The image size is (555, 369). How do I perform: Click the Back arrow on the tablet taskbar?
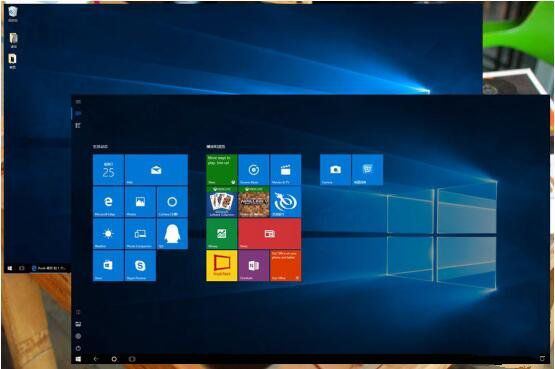96,359
